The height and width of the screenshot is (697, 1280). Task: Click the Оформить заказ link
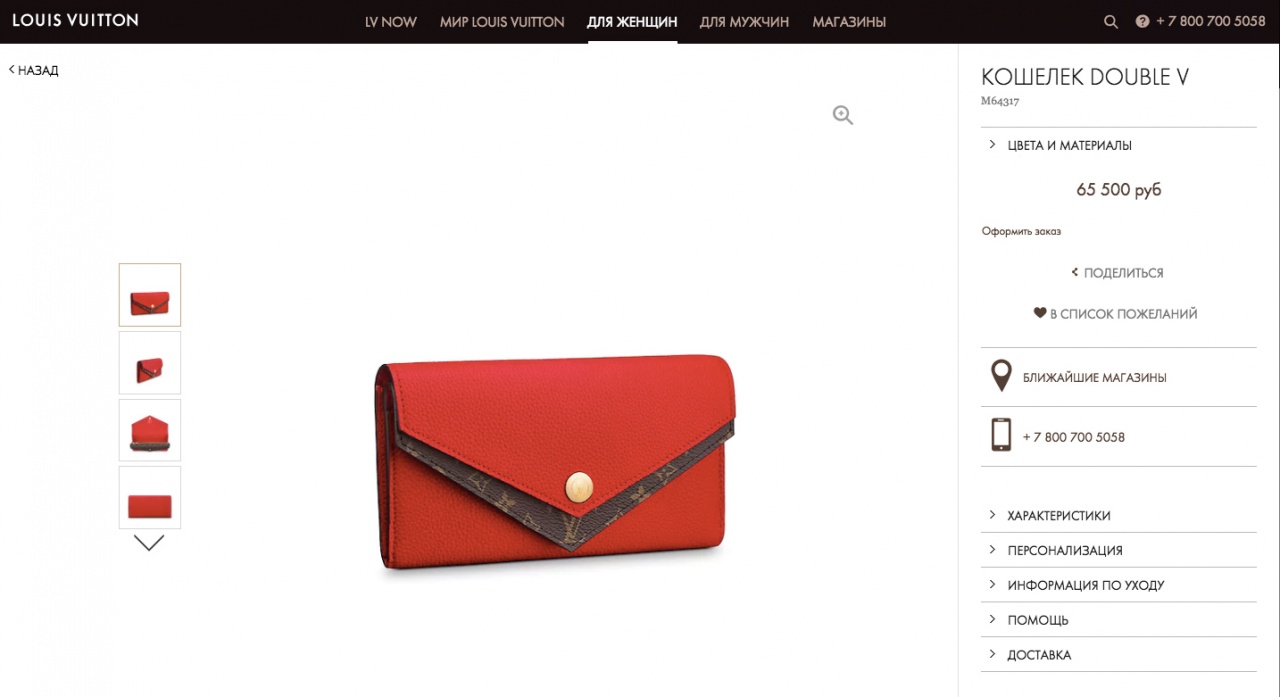point(1021,231)
